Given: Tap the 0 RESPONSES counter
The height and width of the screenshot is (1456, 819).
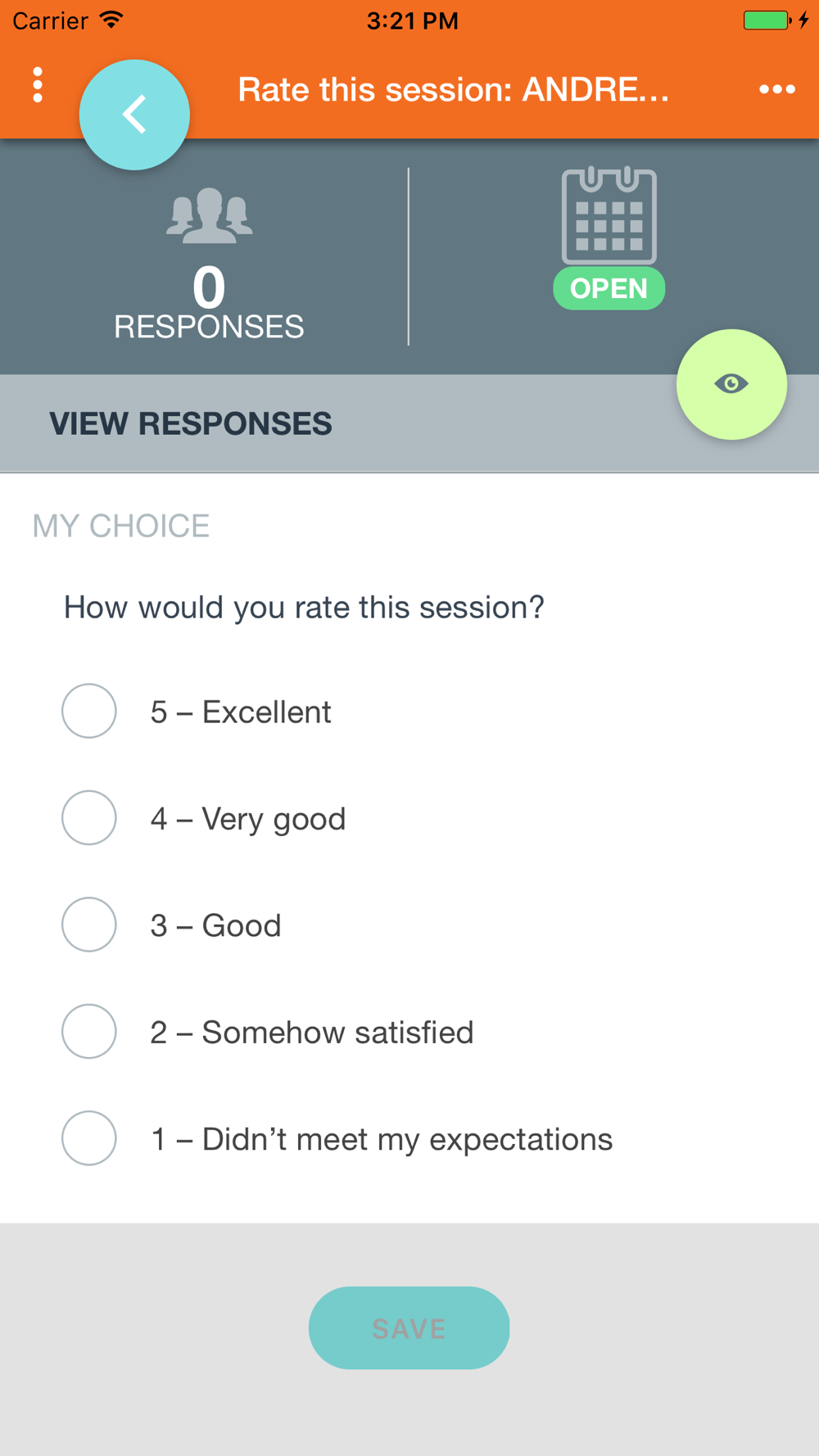Looking at the screenshot, I should 209,303.
